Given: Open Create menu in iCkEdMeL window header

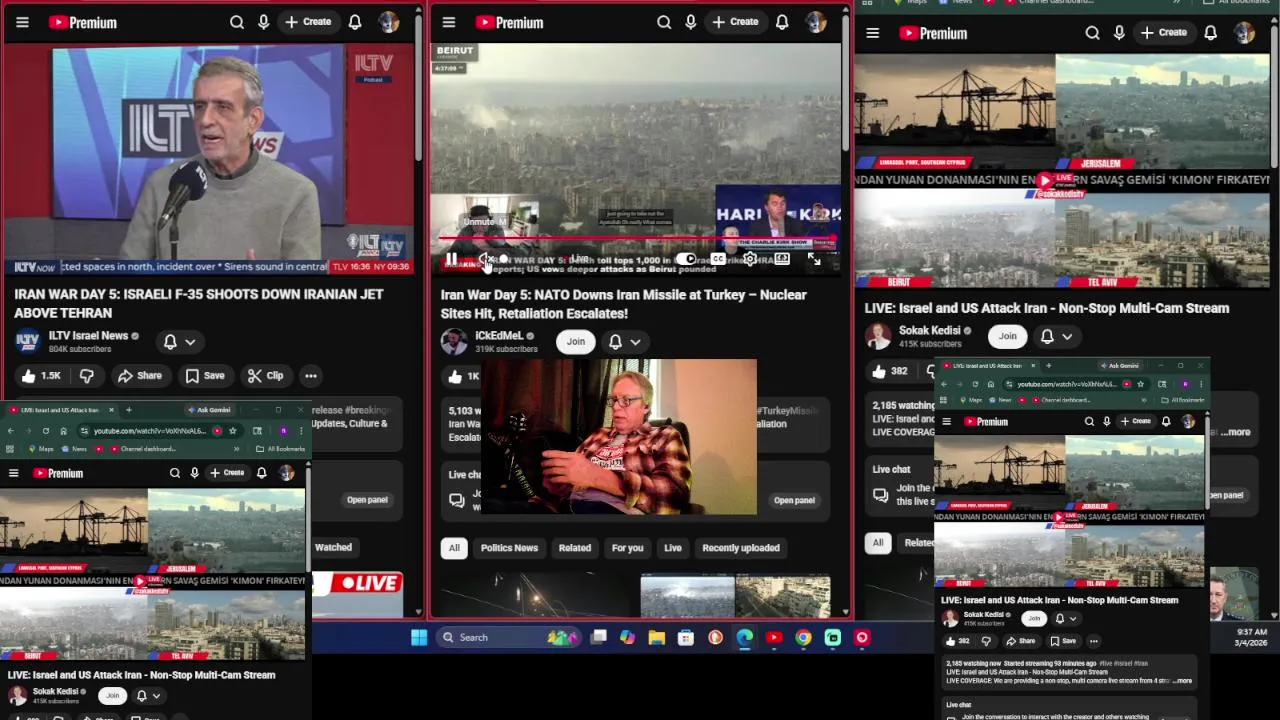Looking at the screenshot, I should 734,22.
